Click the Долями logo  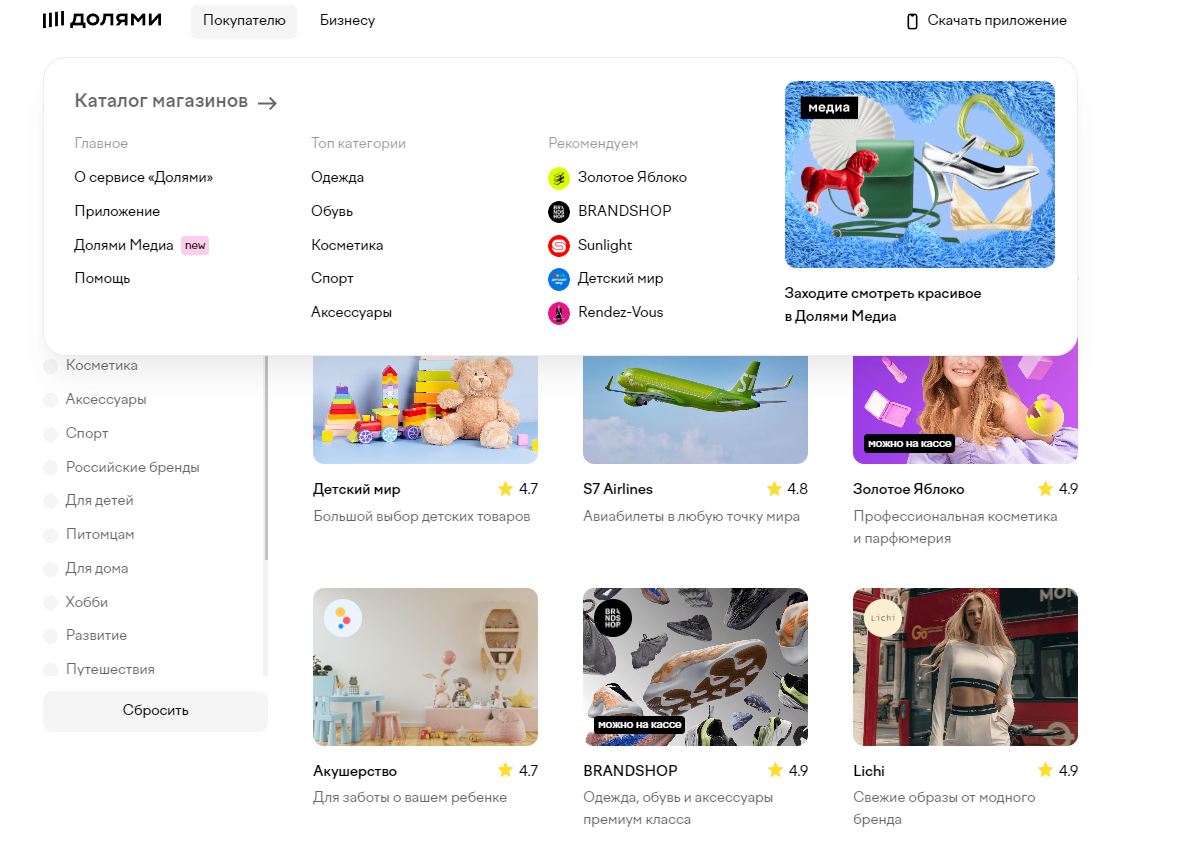click(102, 20)
